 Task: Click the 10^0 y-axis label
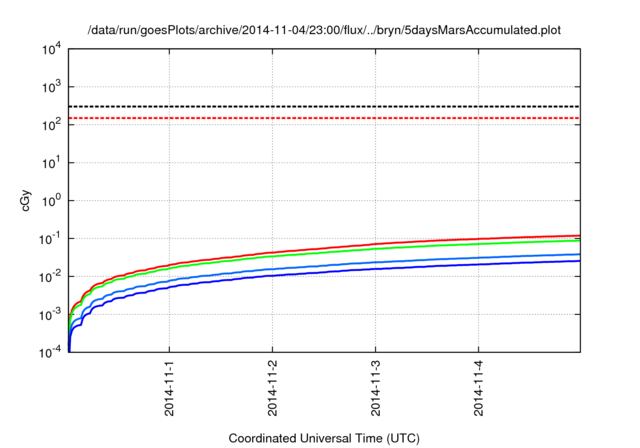(52, 200)
